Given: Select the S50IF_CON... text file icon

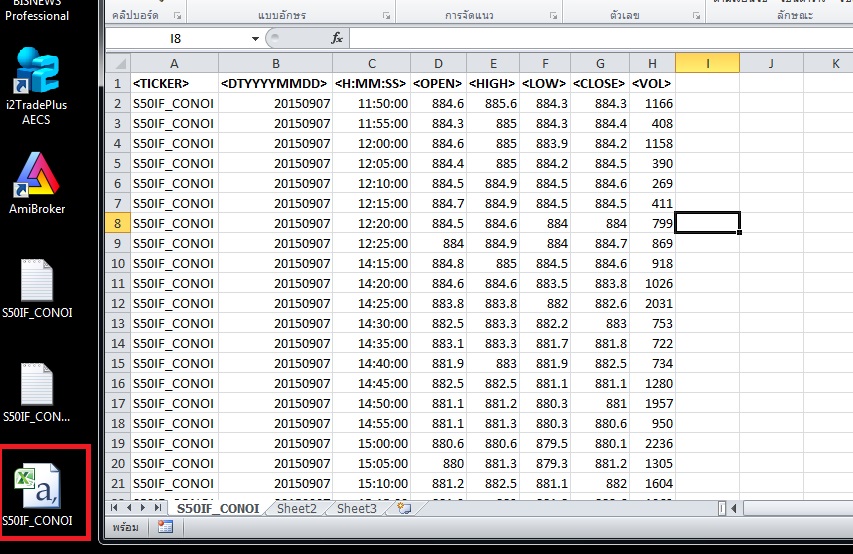Looking at the screenshot, I should 37,393.
